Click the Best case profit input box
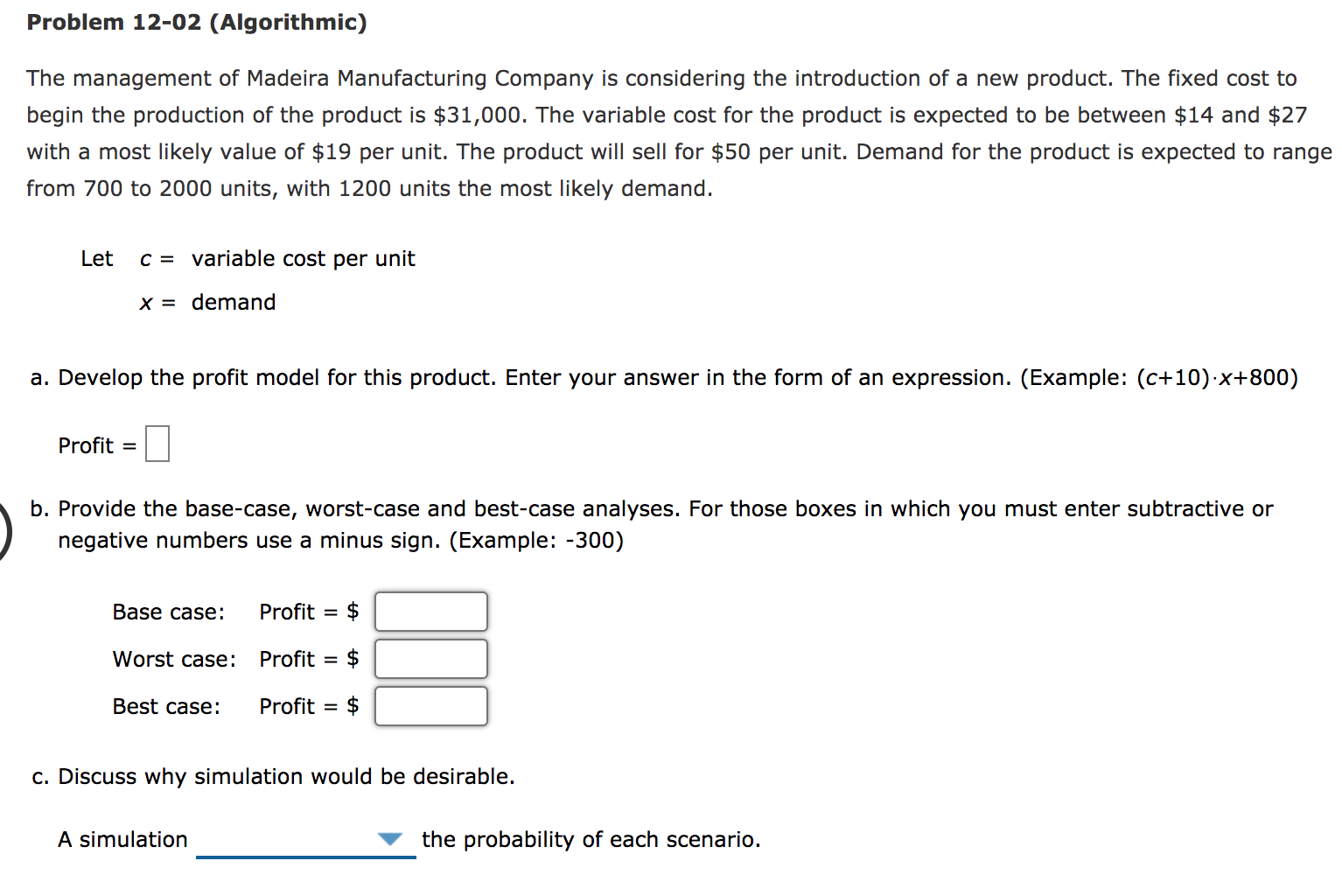 click(430, 706)
